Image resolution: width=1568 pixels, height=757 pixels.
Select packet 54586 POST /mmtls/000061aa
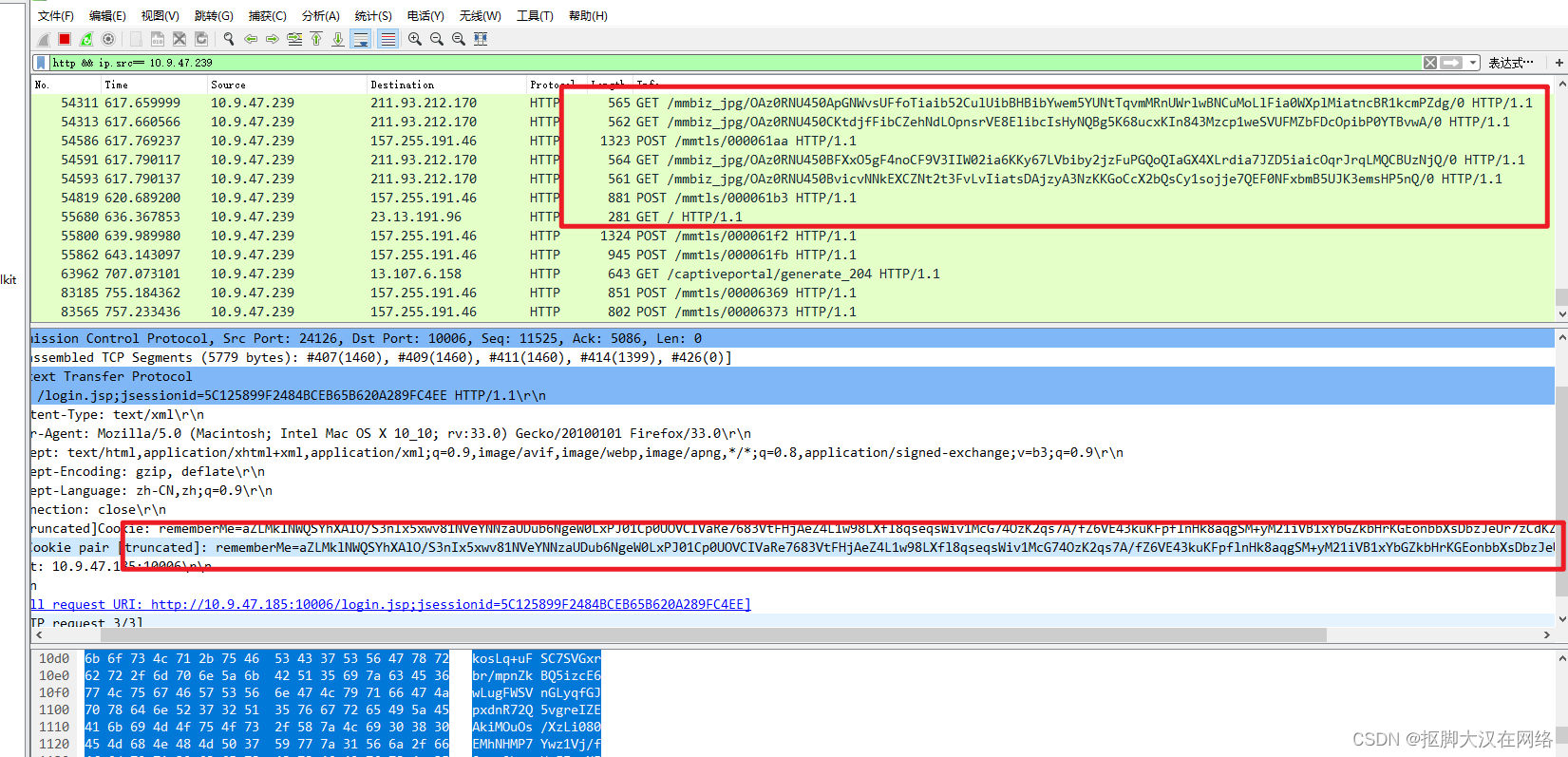(793, 141)
